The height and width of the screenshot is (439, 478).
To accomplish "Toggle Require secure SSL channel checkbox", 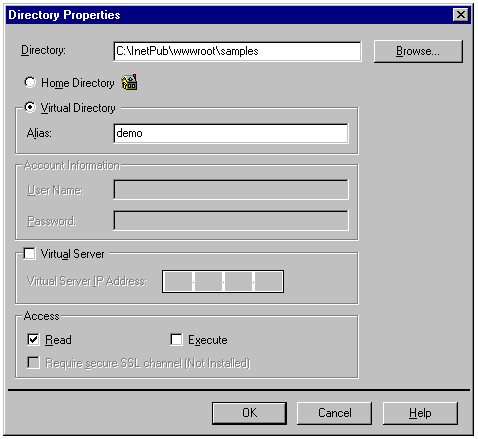I will coord(33,362).
